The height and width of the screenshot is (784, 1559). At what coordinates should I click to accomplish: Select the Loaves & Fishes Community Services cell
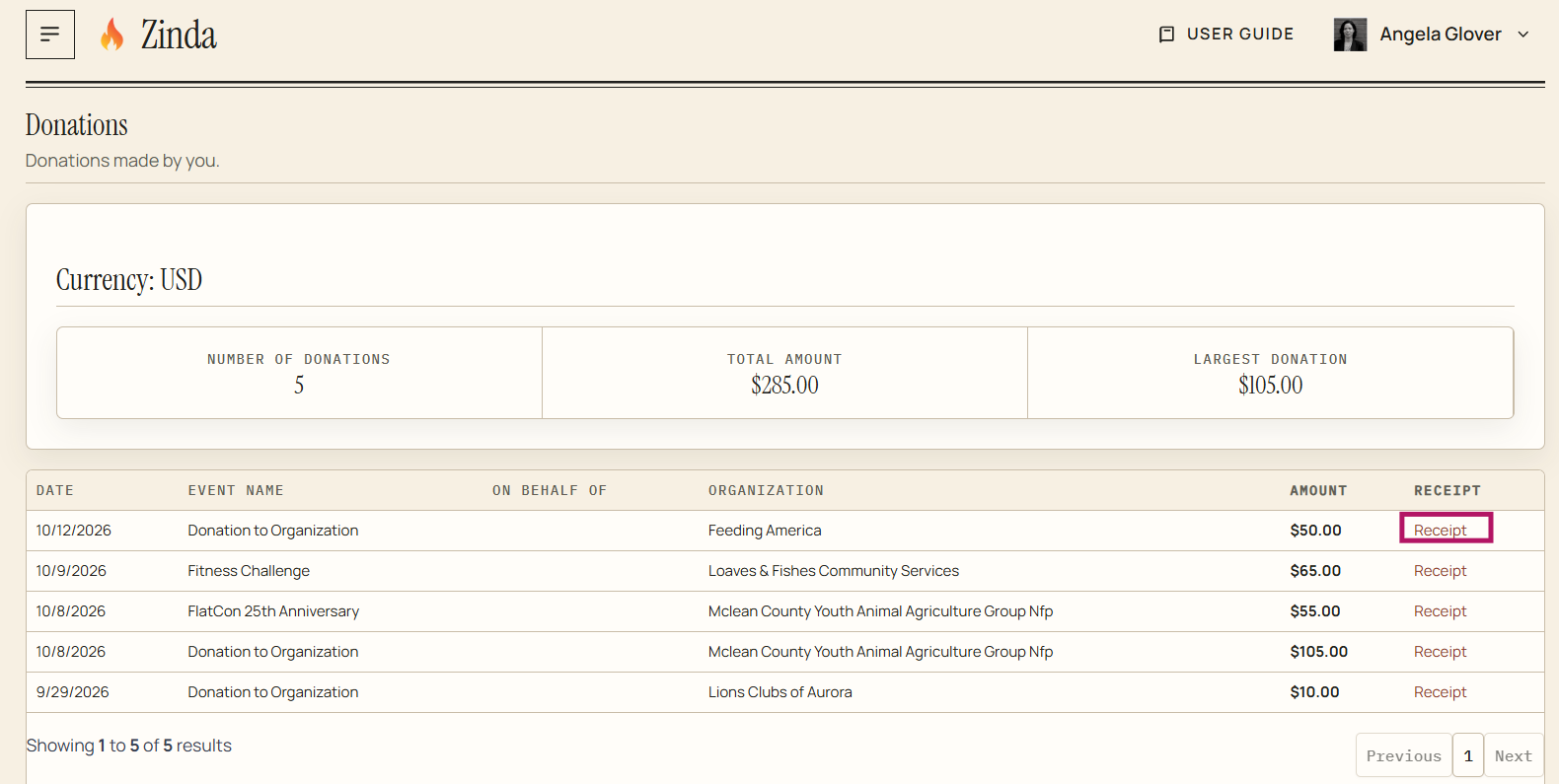[x=834, y=571]
